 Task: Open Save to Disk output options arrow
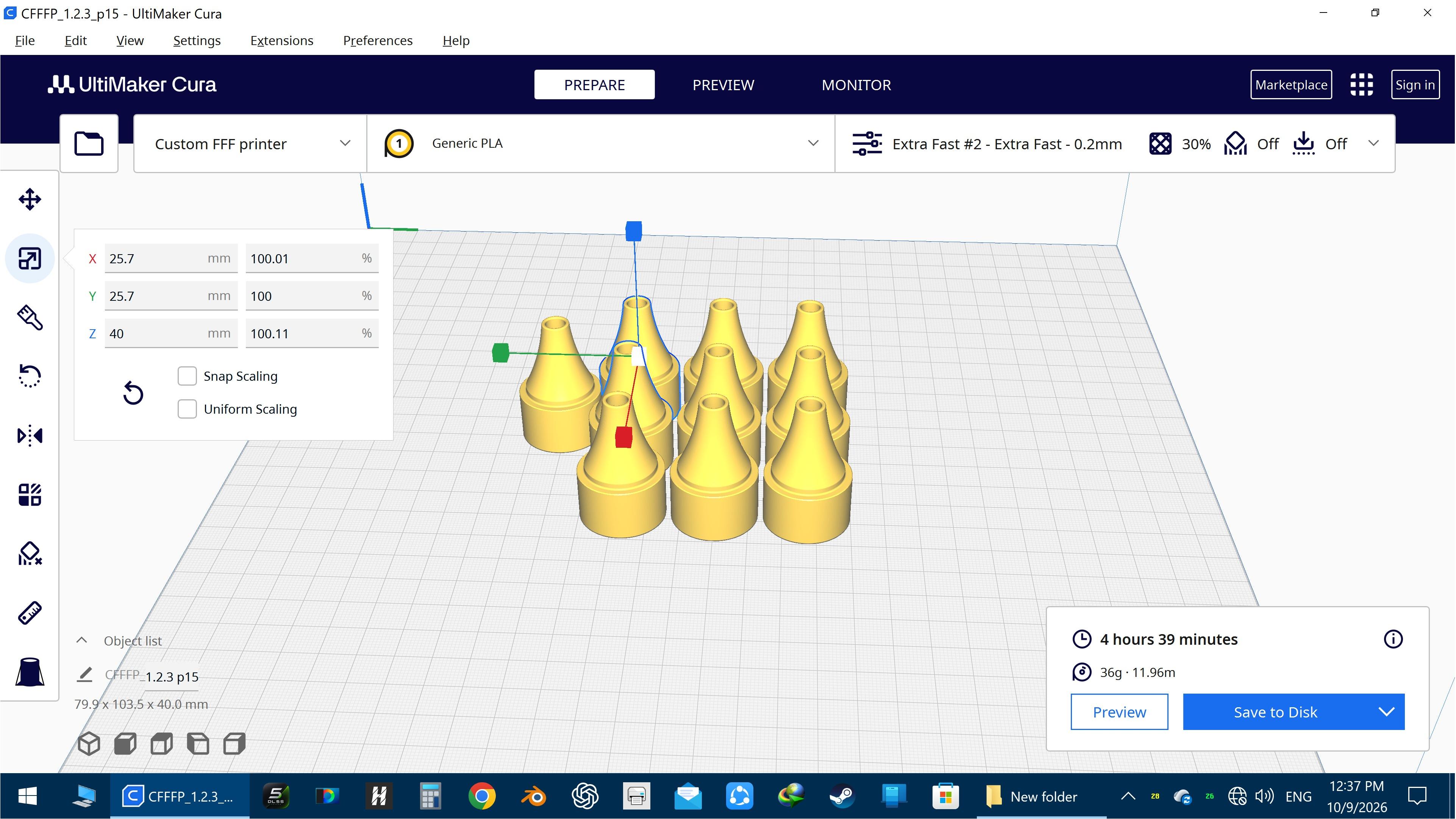1386,712
